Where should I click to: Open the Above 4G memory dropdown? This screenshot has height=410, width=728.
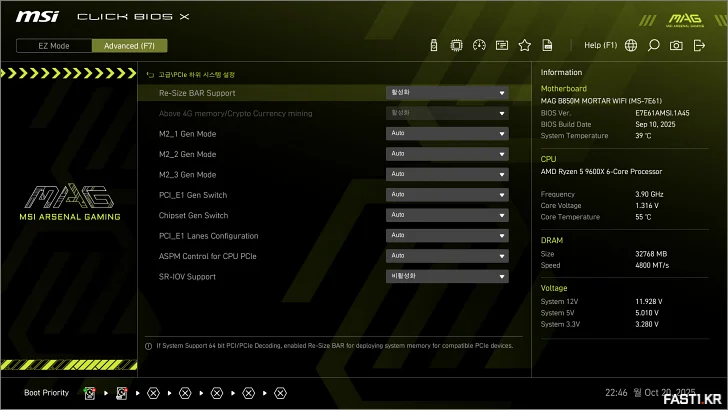(447, 113)
